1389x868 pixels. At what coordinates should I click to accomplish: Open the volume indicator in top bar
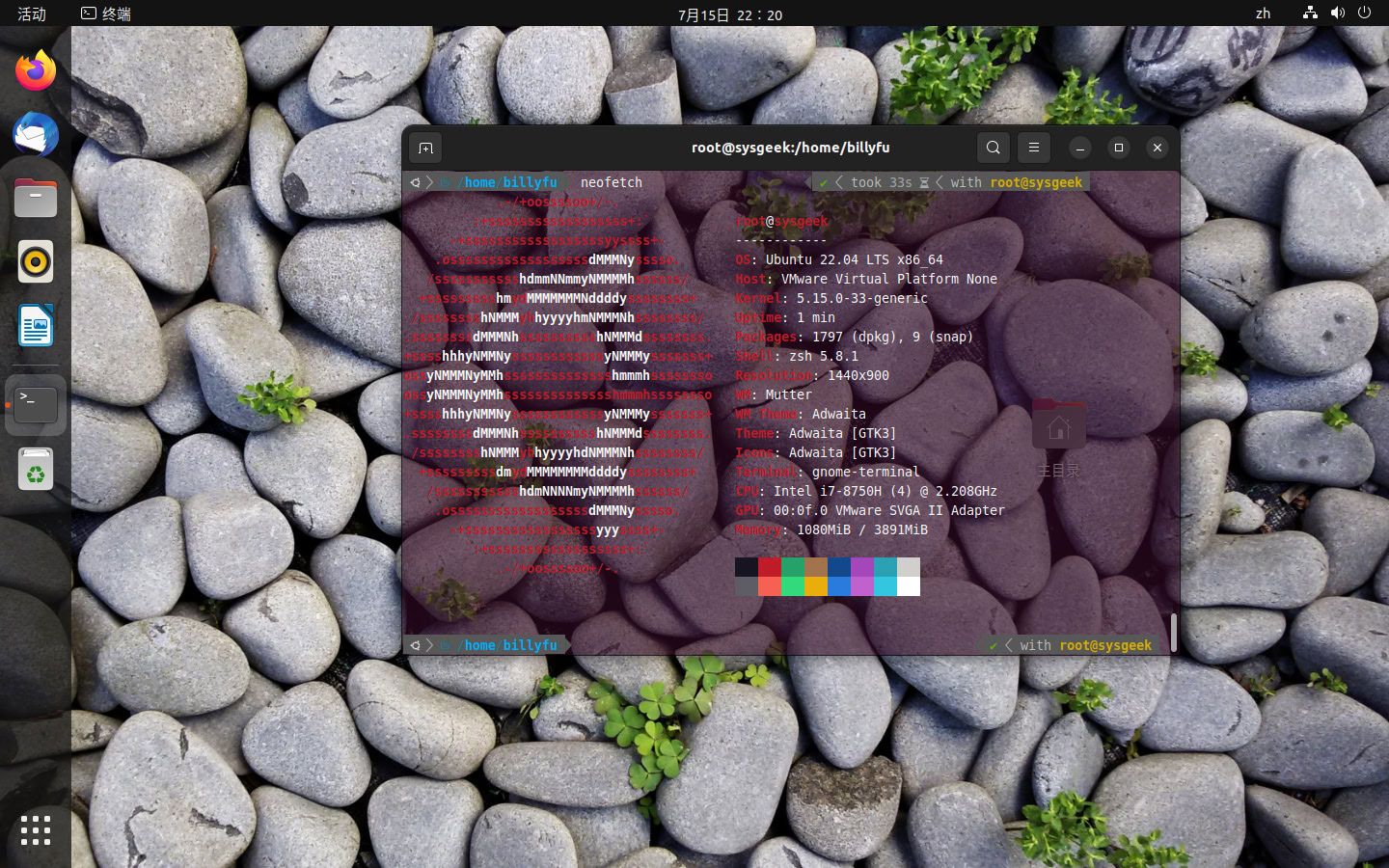pos(1337,14)
